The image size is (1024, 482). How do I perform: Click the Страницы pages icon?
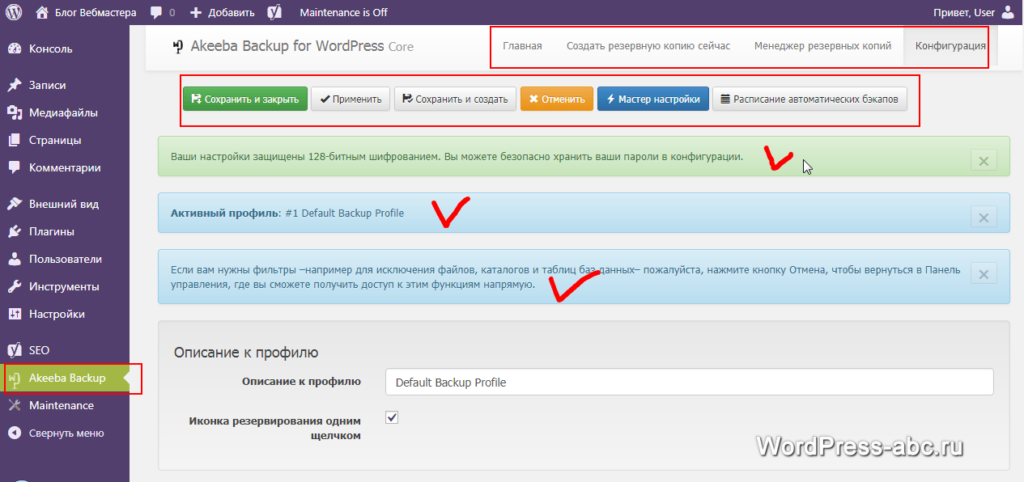[x=14, y=140]
